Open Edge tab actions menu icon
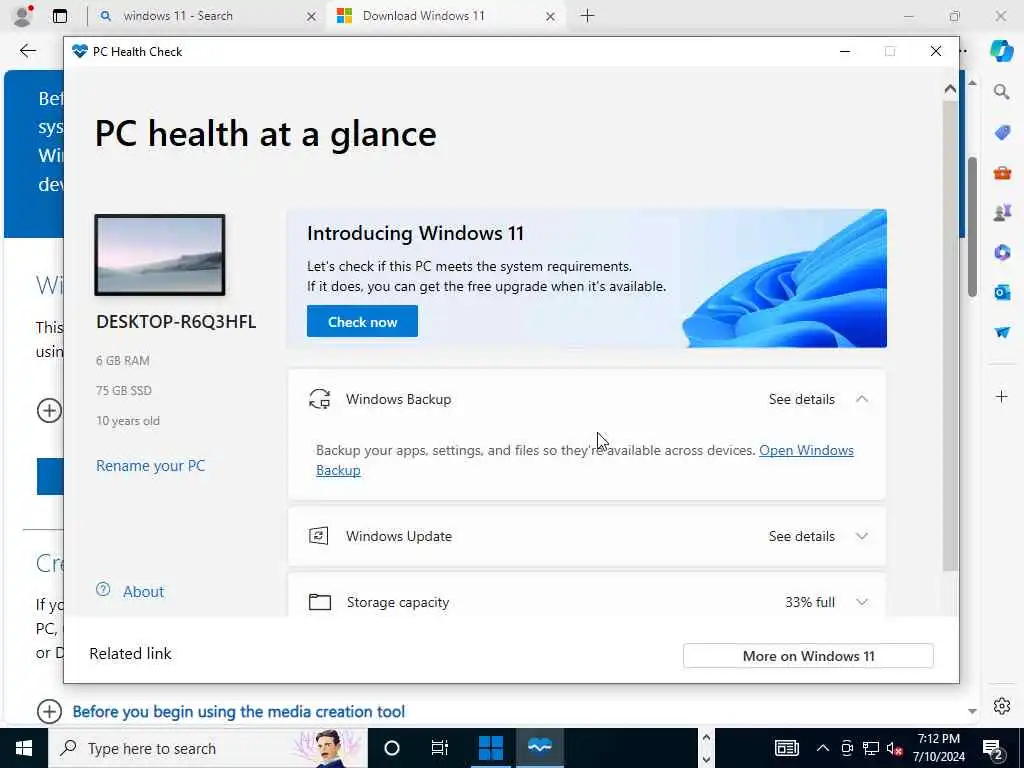 60,16
